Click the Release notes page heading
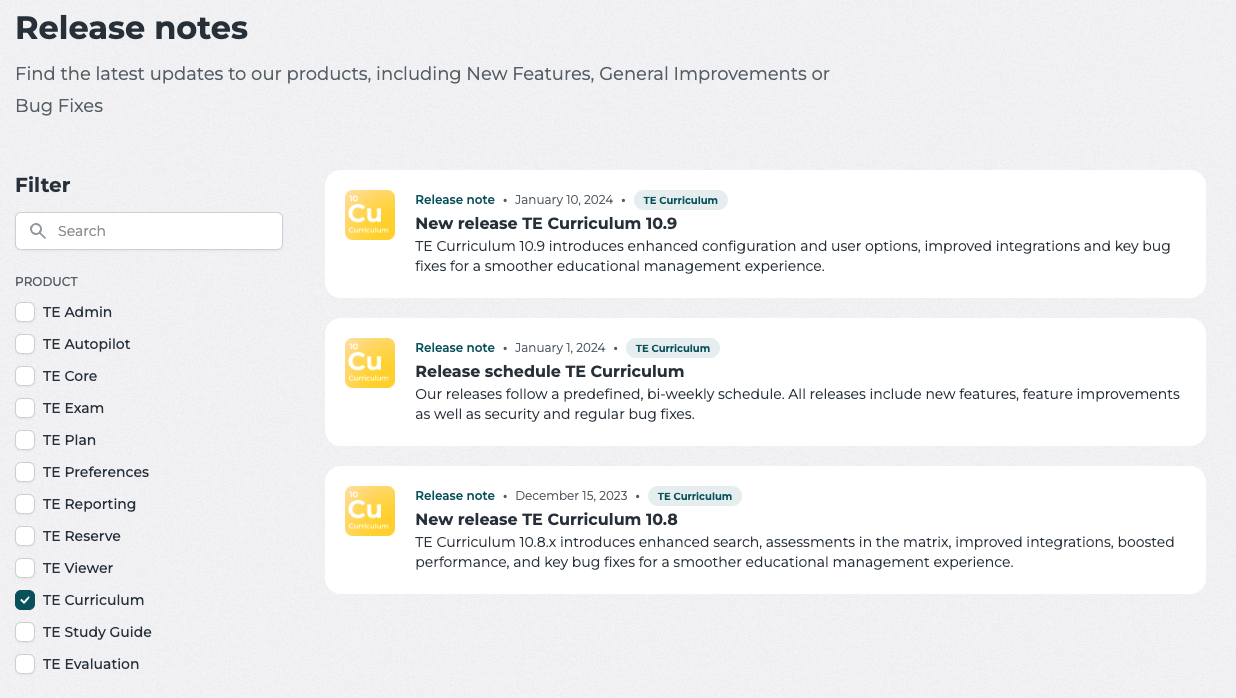The image size is (1236, 698). tap(132, 28)
